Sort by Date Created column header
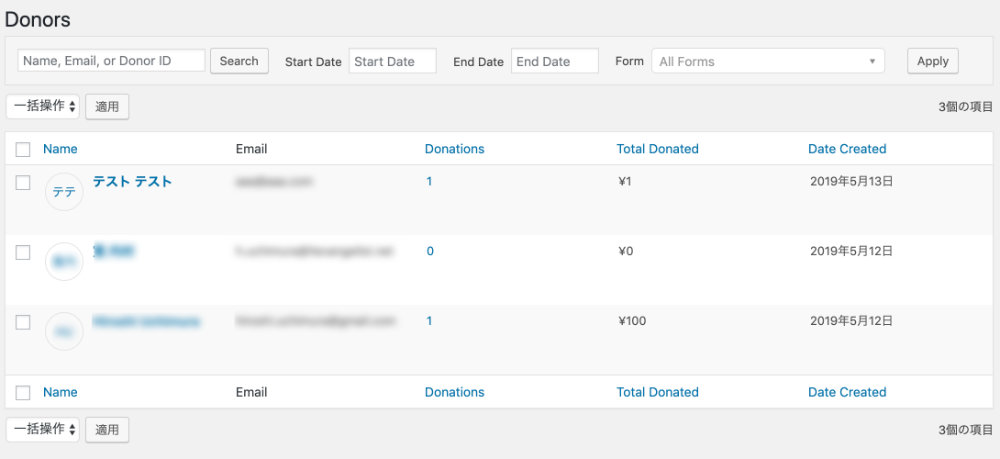 (x=847, y=149)
